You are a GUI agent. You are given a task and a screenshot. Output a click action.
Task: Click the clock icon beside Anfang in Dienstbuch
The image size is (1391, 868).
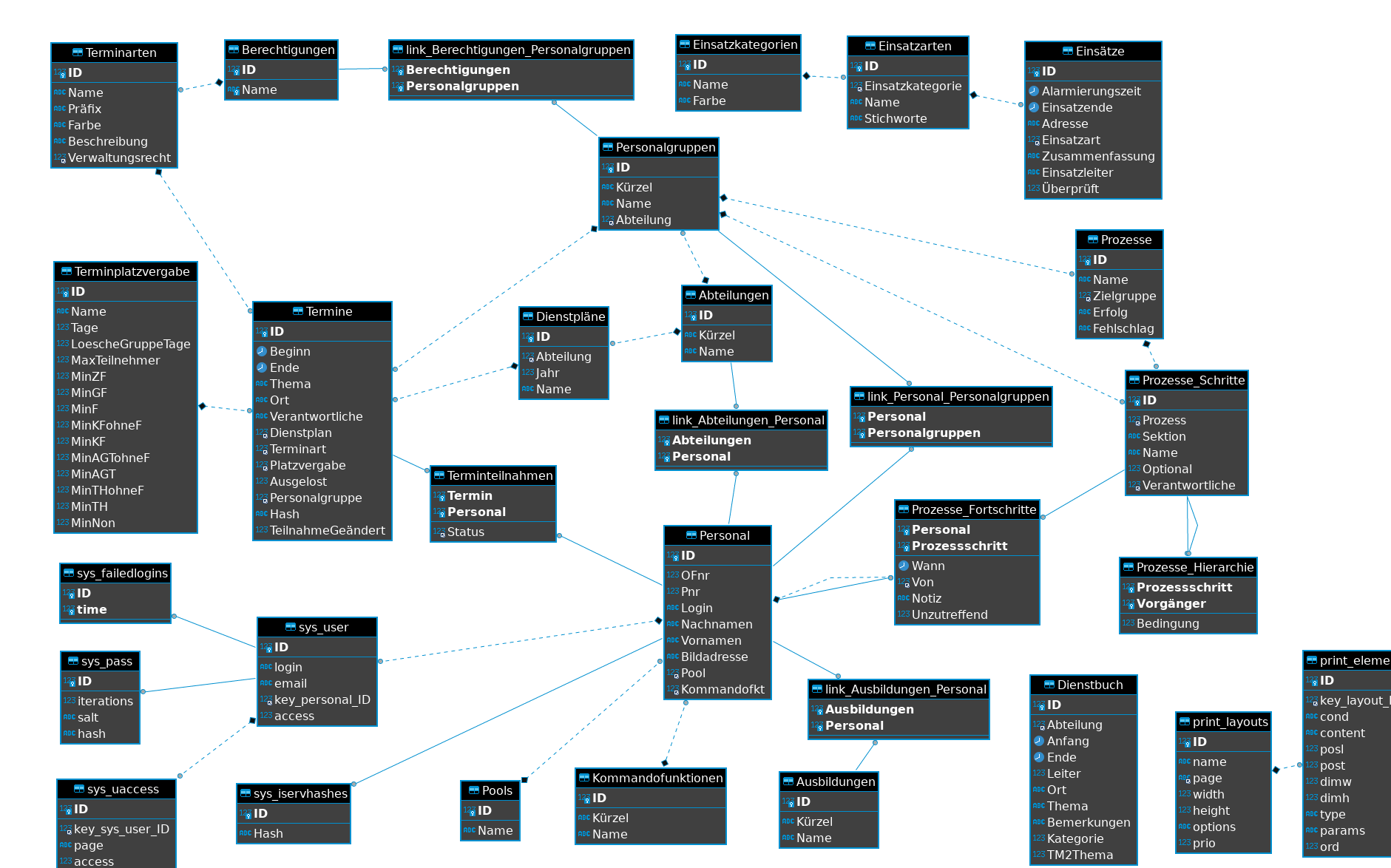pos(1039,741)
